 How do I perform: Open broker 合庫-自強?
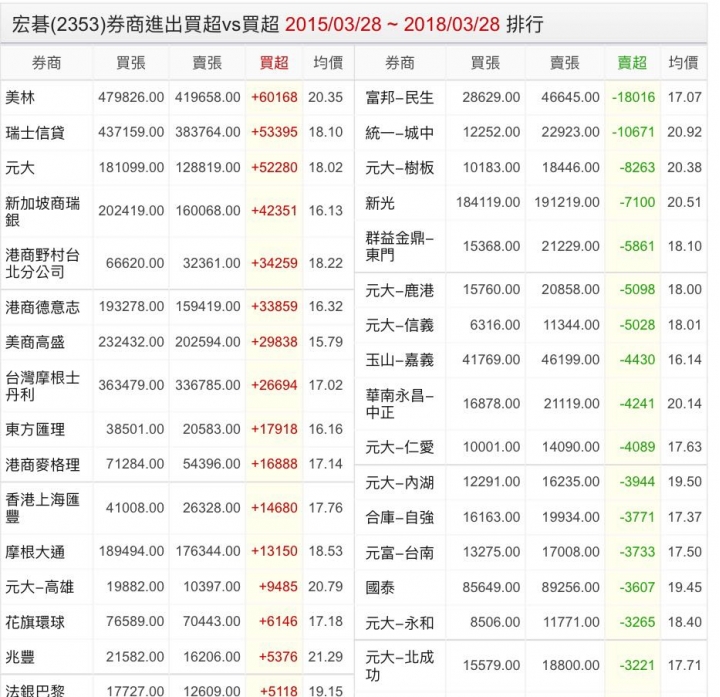399,517
